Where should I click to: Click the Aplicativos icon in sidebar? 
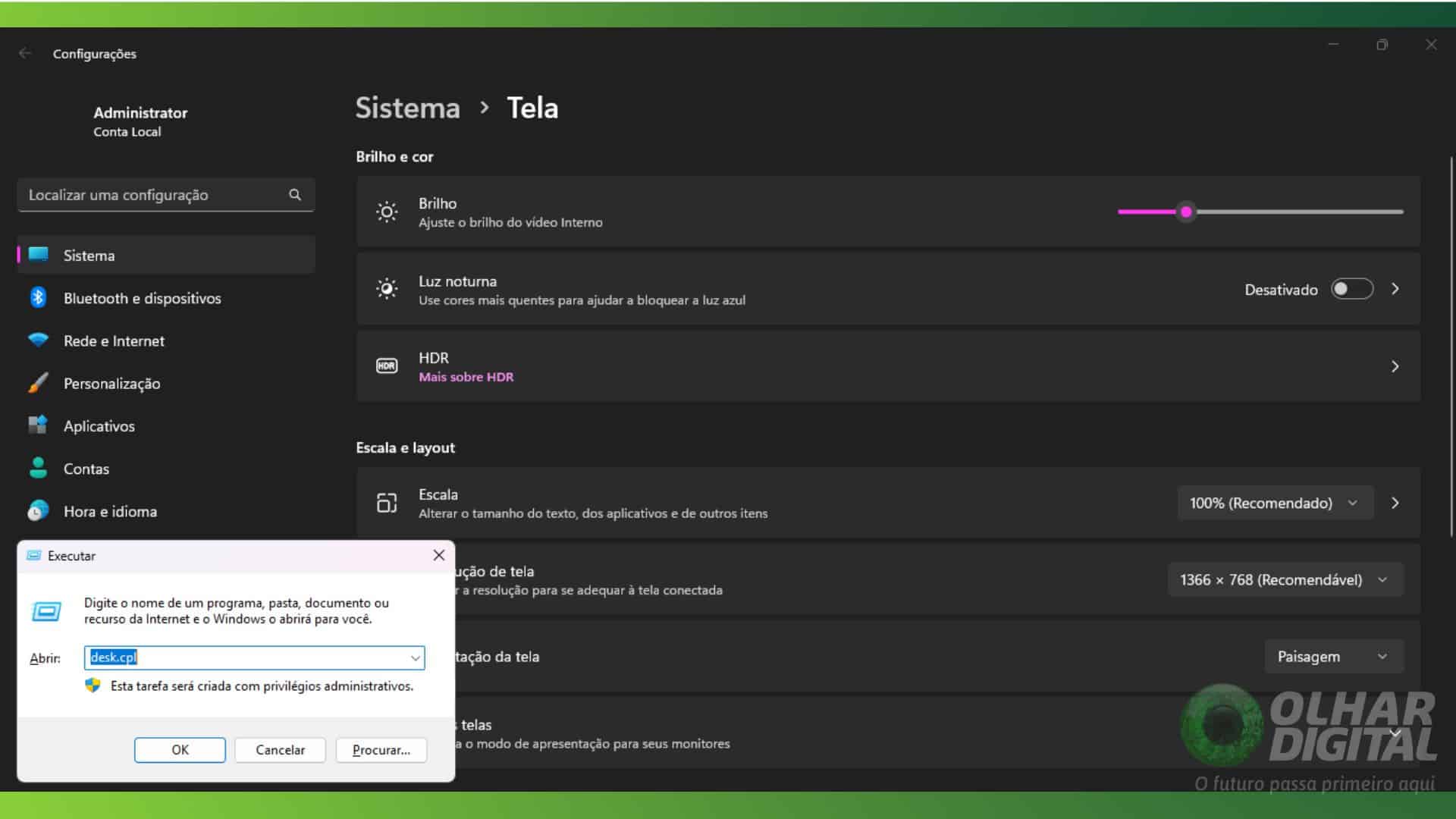(38, 425)
